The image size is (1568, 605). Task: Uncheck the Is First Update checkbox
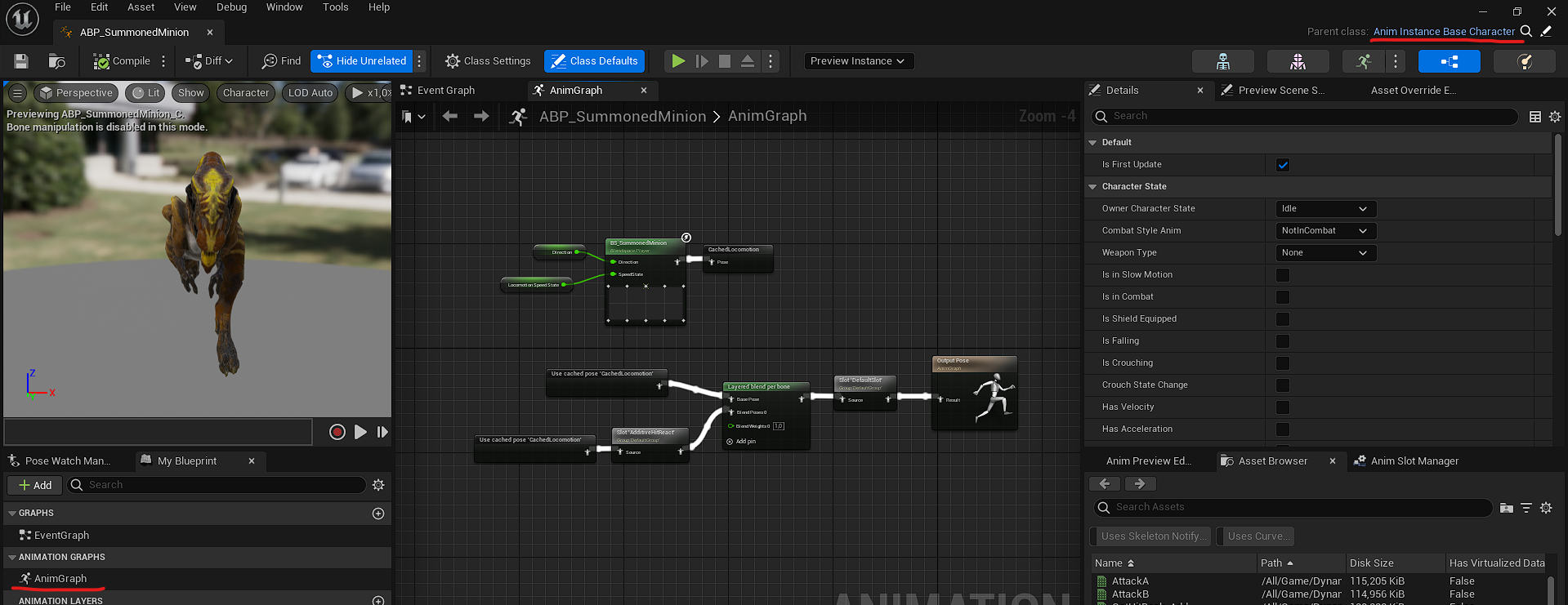click(x=1283, y=165)
